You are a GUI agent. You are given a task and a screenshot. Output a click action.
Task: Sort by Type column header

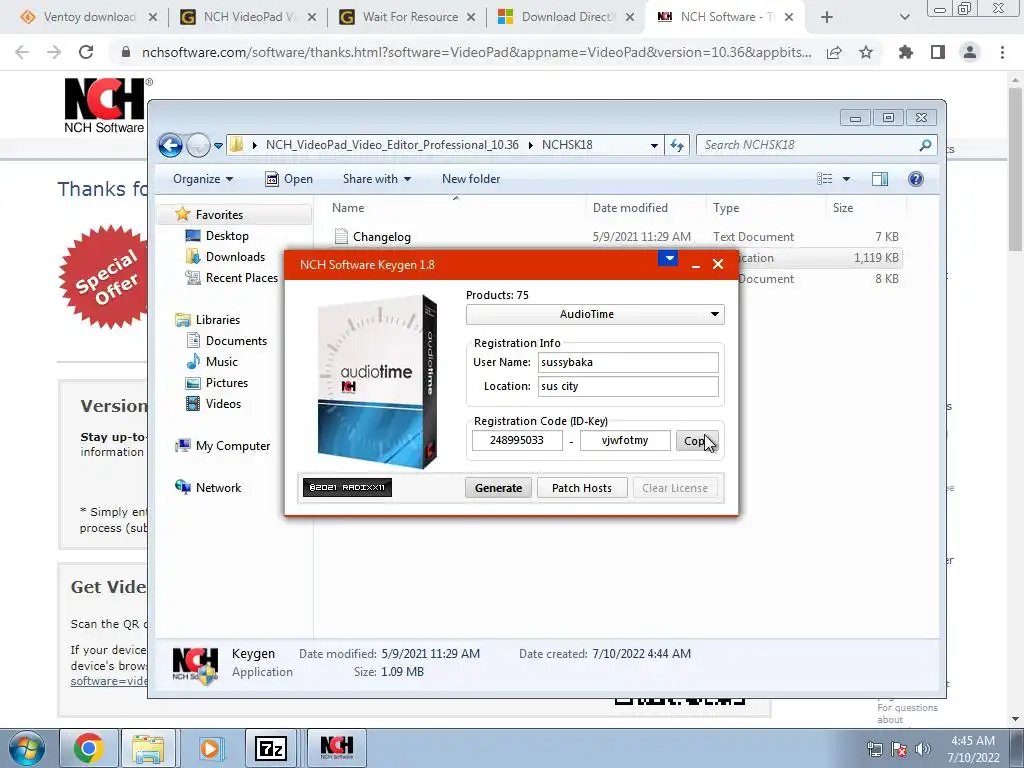tap(726, 208)
